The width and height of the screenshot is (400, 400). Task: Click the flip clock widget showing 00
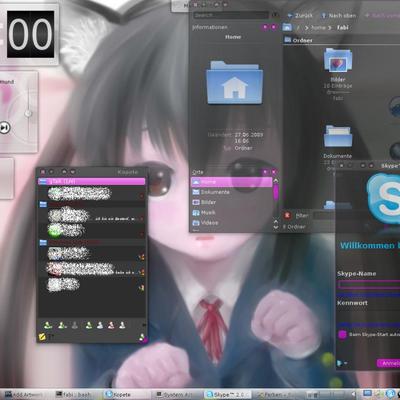point(30,34)
